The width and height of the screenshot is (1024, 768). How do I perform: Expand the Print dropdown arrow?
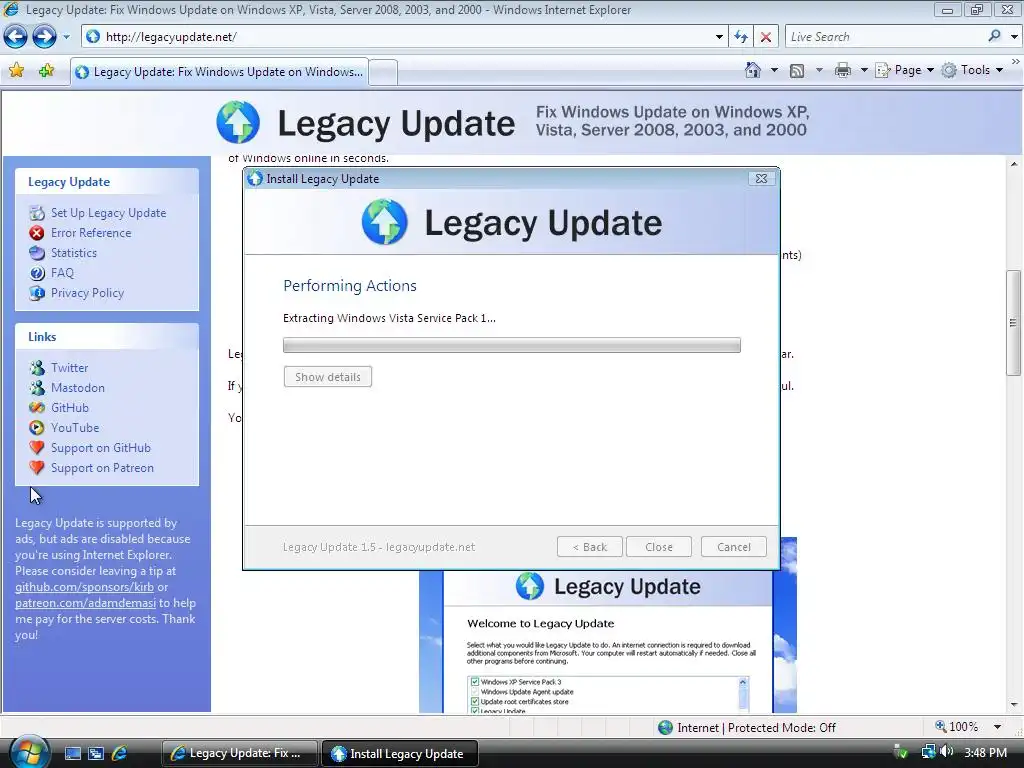tap(863, 70)
